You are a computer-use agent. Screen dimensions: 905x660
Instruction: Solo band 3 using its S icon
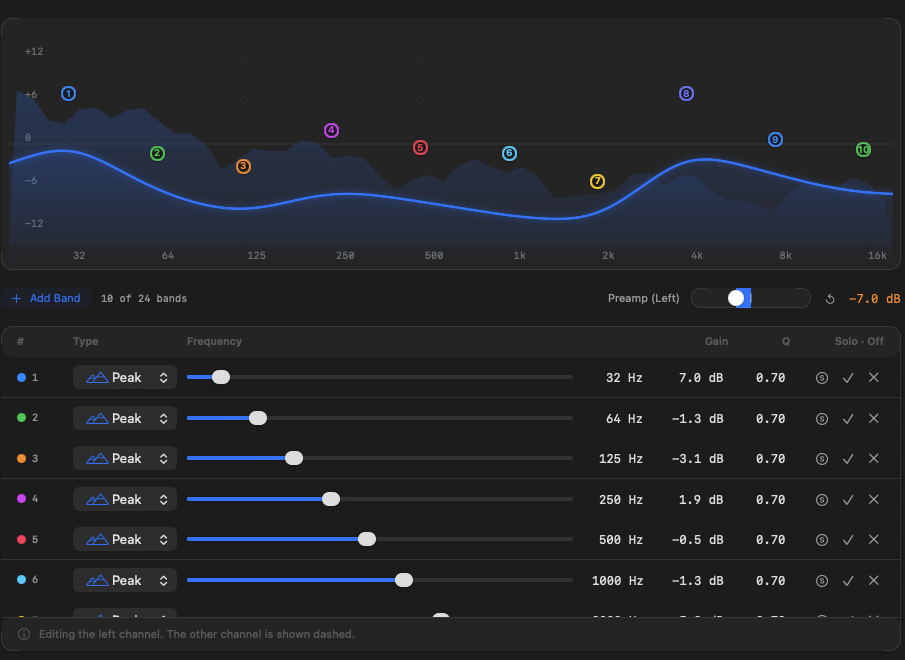tap(822, 459)
